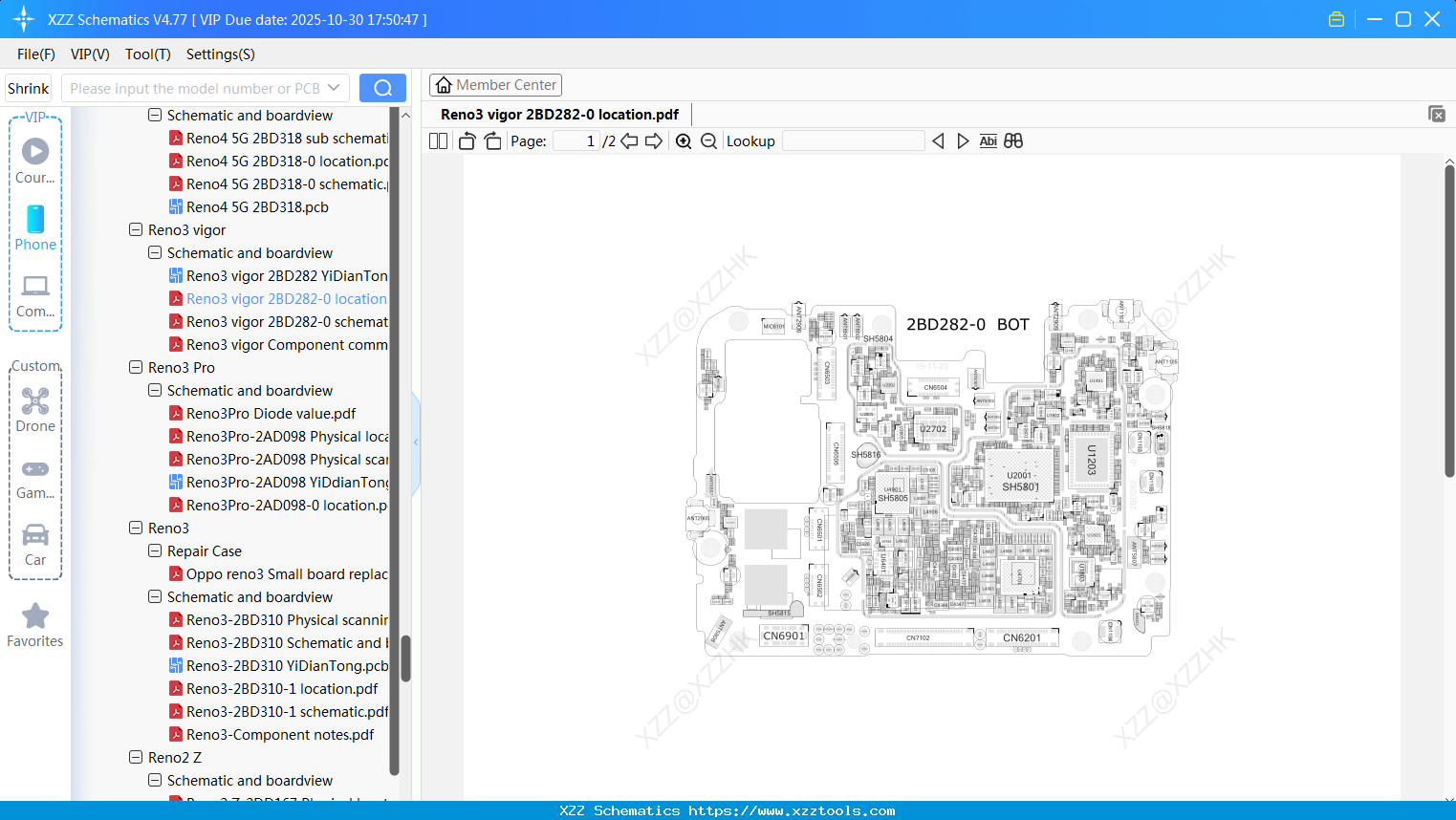Screen dimensions: 1456x820
Task: Open Reno4 5G 2BD318 sub schematic file
Action: 278,139
